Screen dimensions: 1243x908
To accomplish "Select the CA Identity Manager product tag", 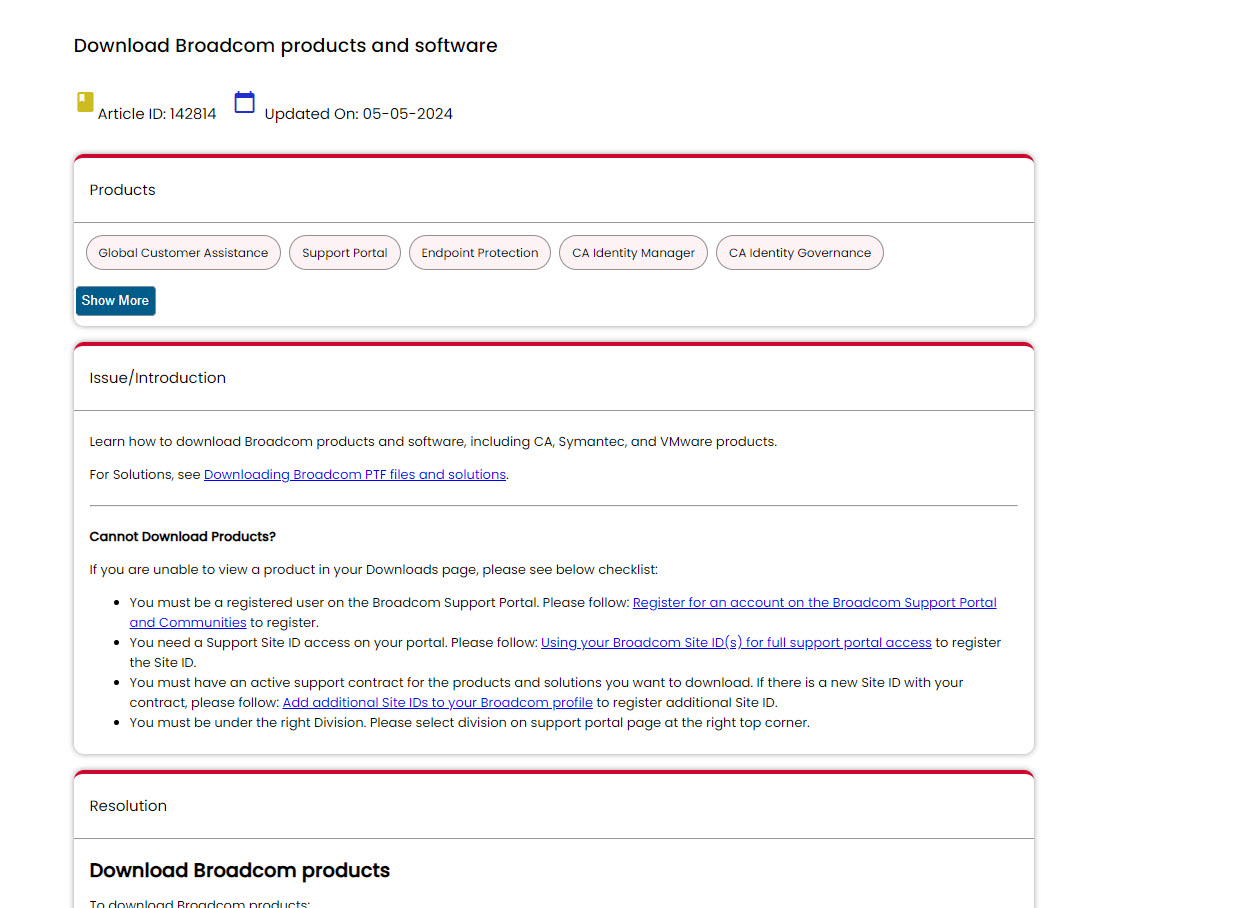I will tap(634, 253).
